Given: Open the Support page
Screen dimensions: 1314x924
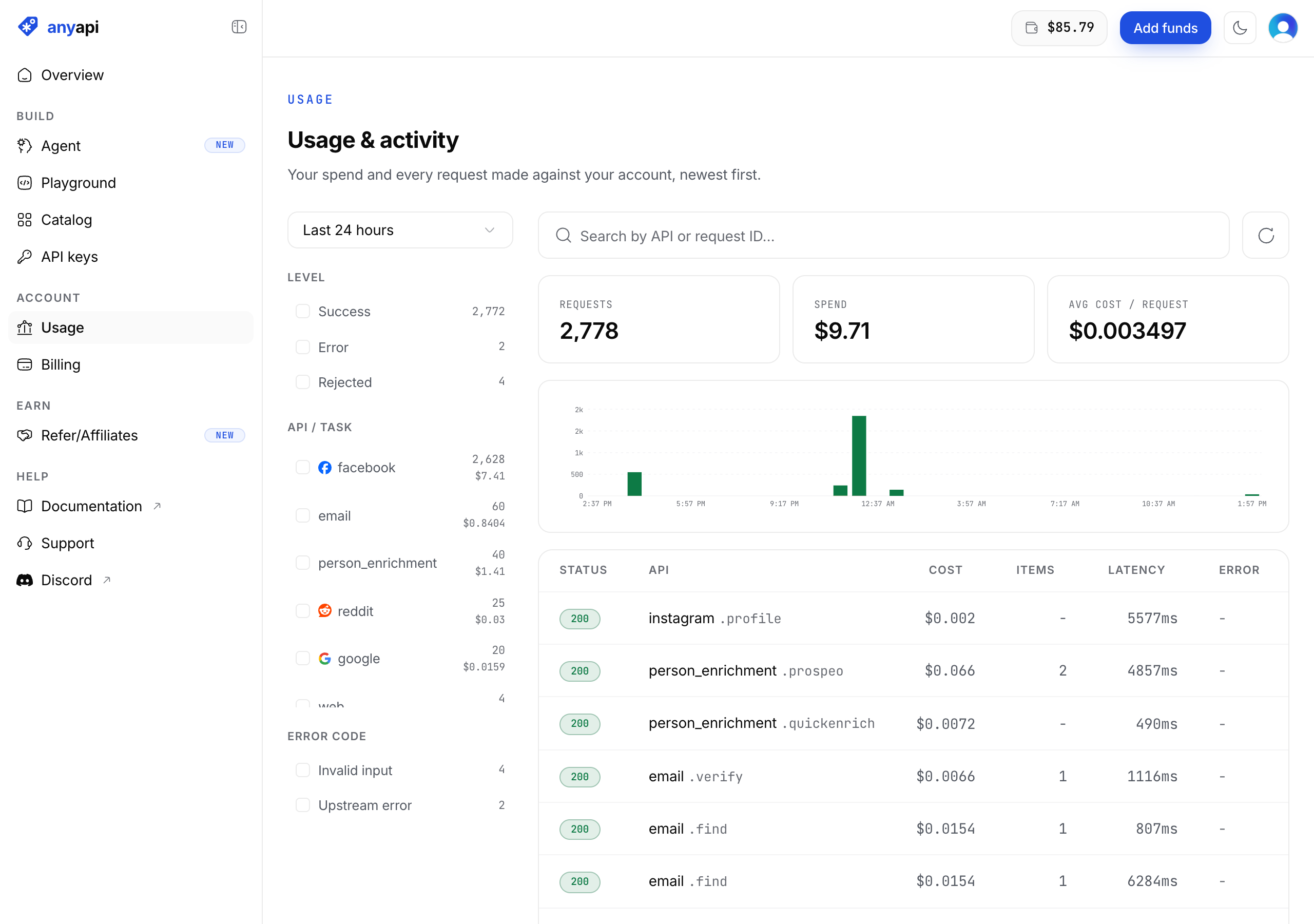Looking at the screenshot, I should pyautogui.click(x=130, y=543).
